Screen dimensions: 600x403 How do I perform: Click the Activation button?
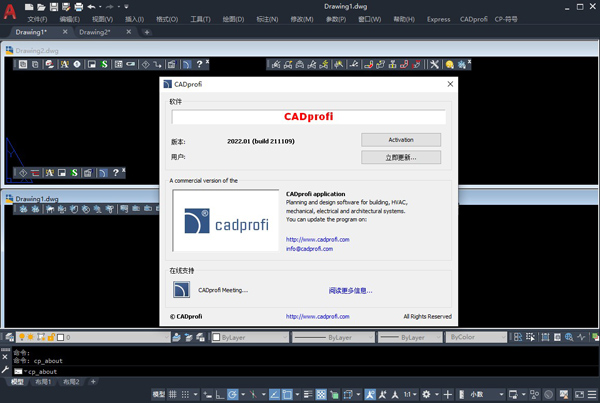(x=401, y=140)
